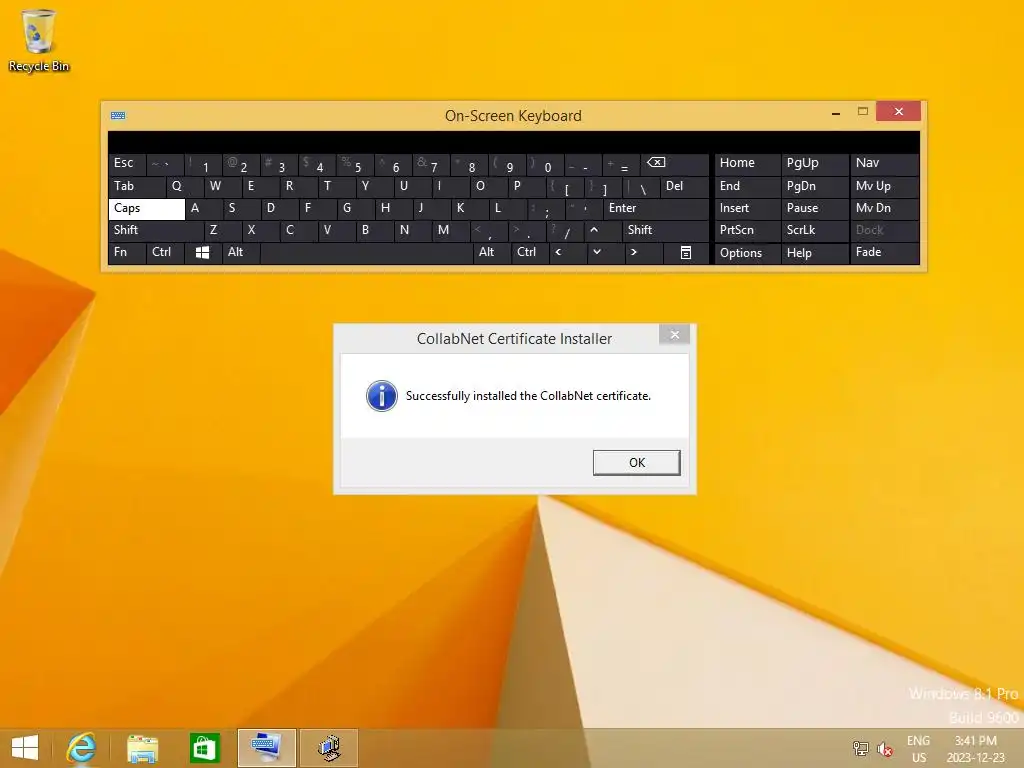Tap the Windows logo key on the keyboard
1024x768 pixels.
(x=202, y=252)
